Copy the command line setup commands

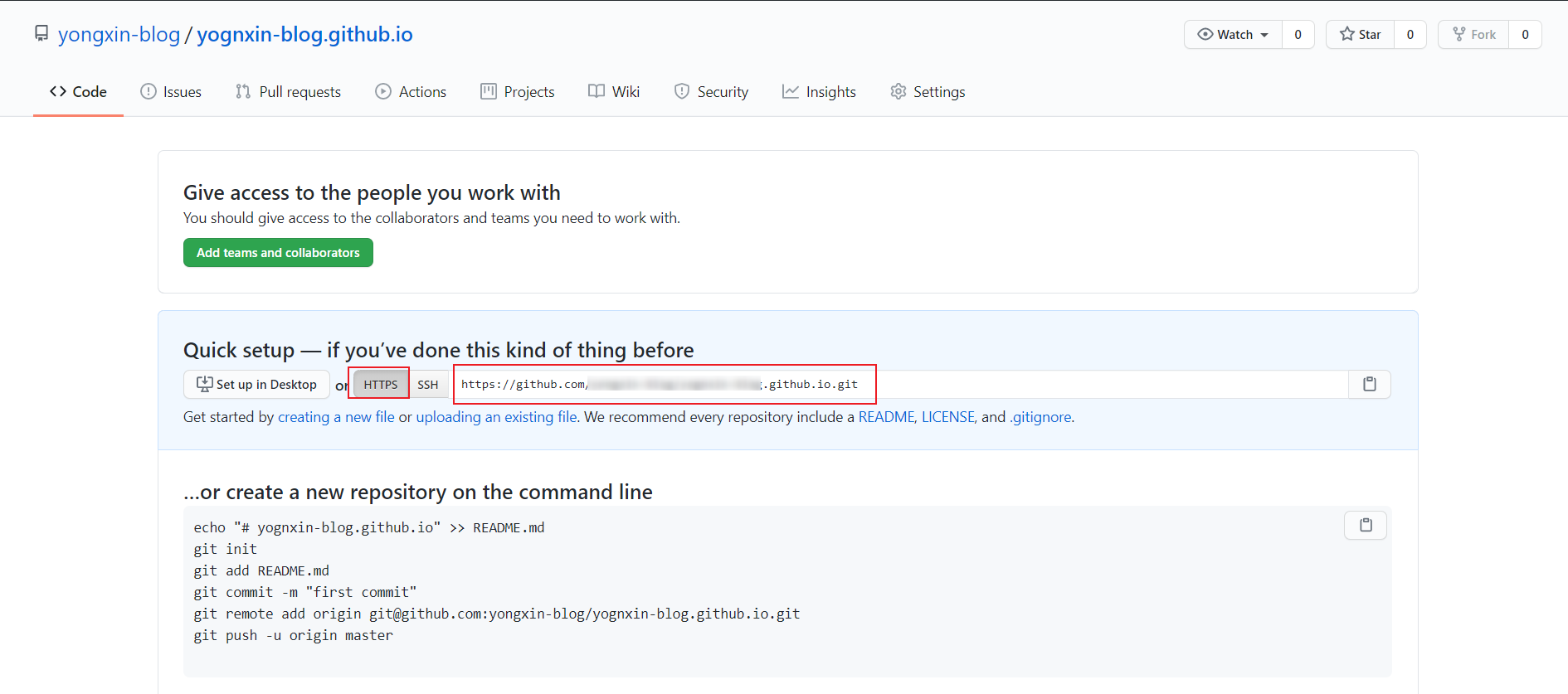1366,526
